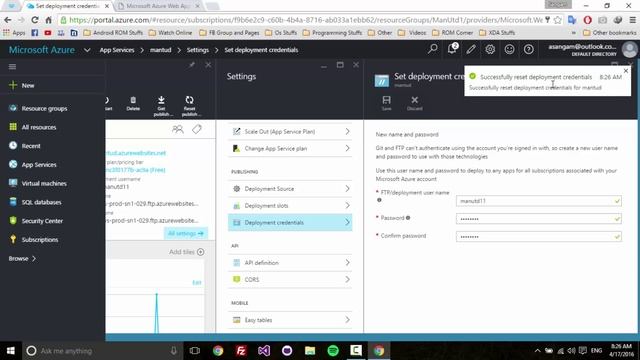This screenshot has width=640, height=360.
Task: Open API definition setting
Action: 290,262
